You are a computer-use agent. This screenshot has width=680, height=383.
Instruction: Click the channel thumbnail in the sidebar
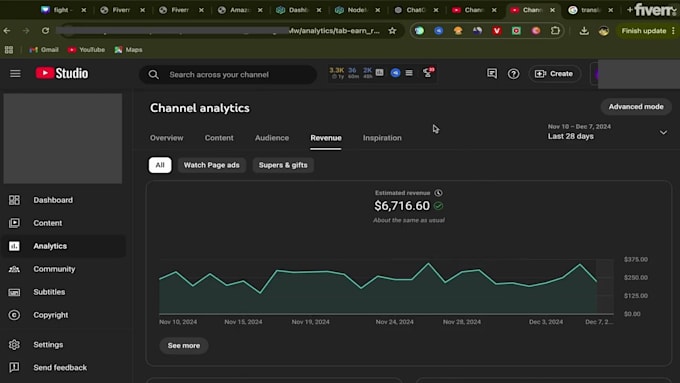[x=63, y=139]
